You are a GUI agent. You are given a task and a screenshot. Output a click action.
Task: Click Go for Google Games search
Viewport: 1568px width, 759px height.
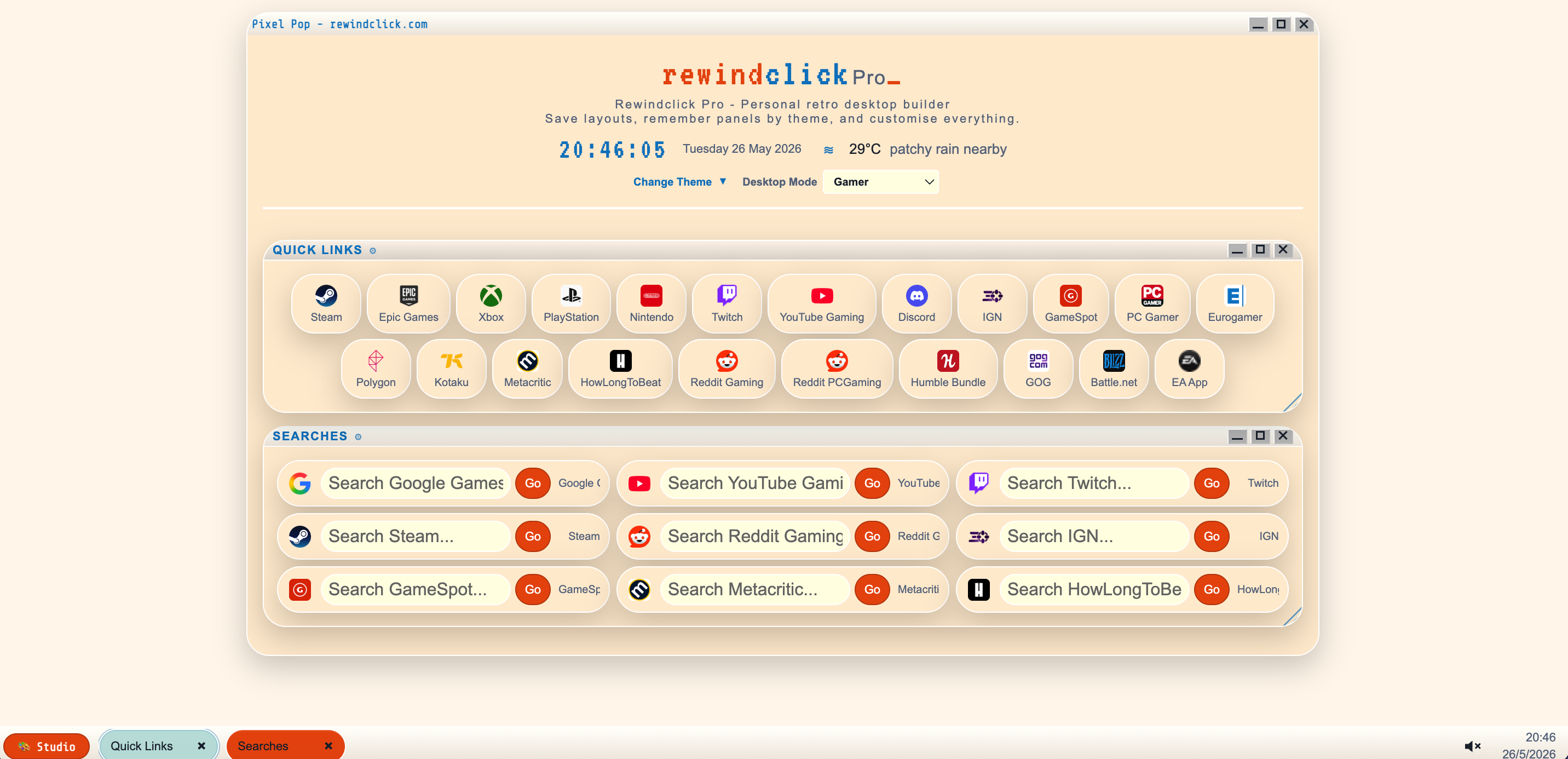click(533, 484)
